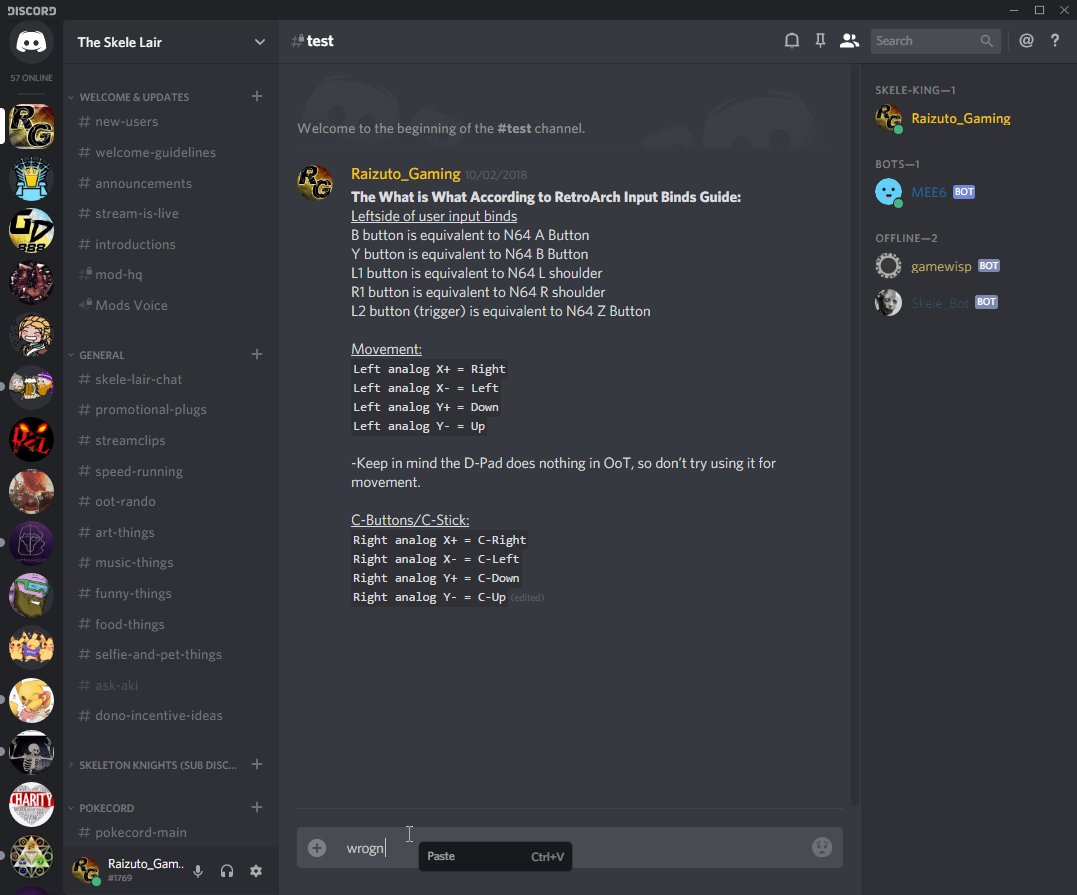Open the emoji picker in the message bar
This screenshot has width=1077, height=895.
pos(822,847)
